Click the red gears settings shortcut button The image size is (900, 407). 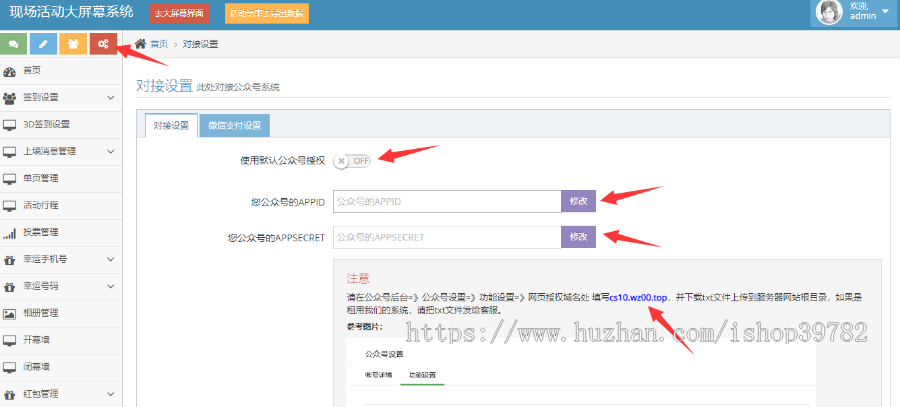(102, 44)
